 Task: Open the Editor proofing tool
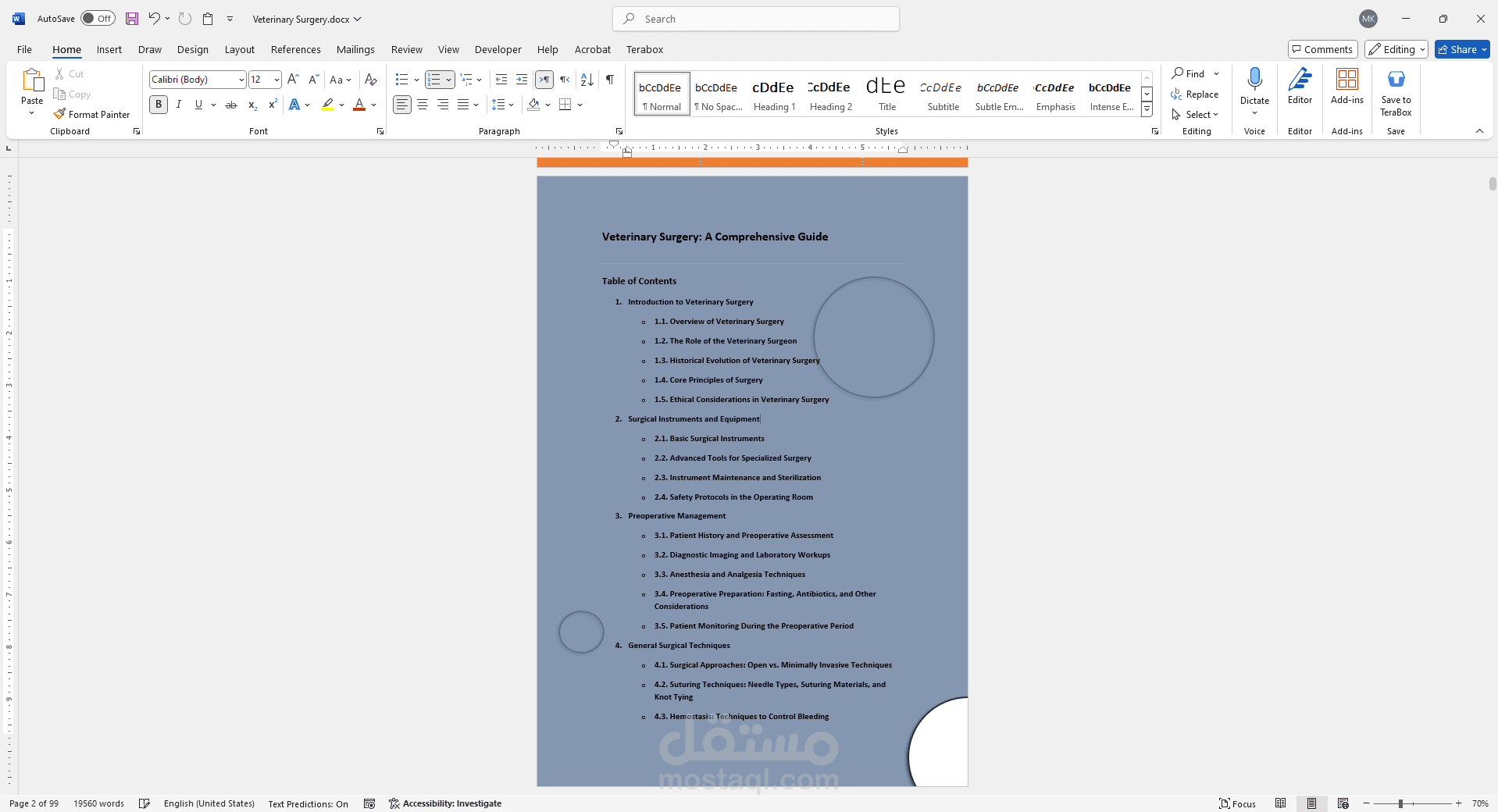(1300, 86)
